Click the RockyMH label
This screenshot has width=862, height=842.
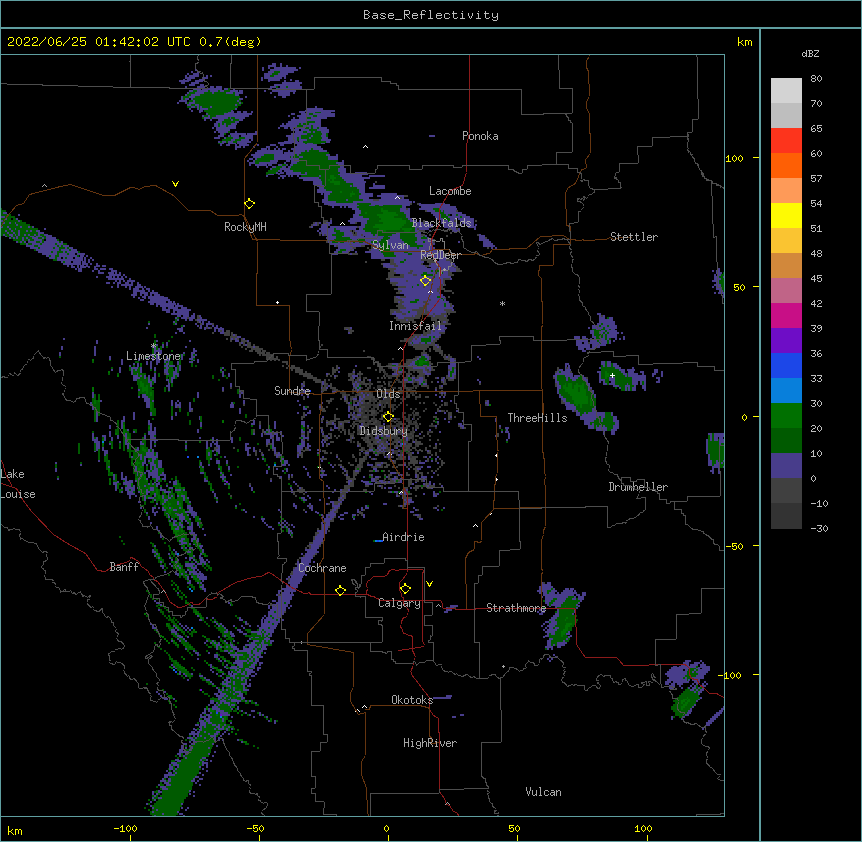245,227
